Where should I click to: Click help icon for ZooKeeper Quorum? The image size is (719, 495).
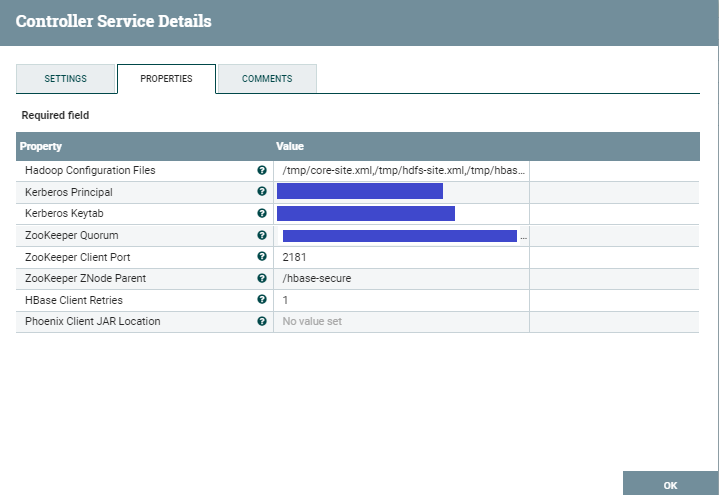[262, 236]
